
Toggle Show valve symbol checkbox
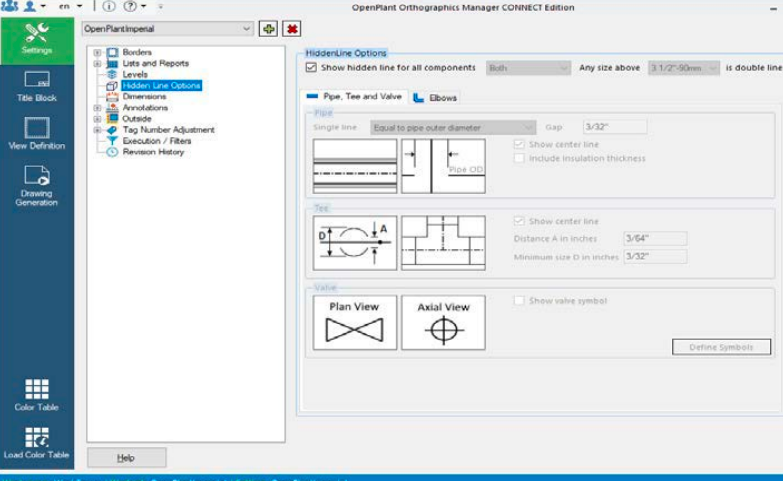coord(519,301)
